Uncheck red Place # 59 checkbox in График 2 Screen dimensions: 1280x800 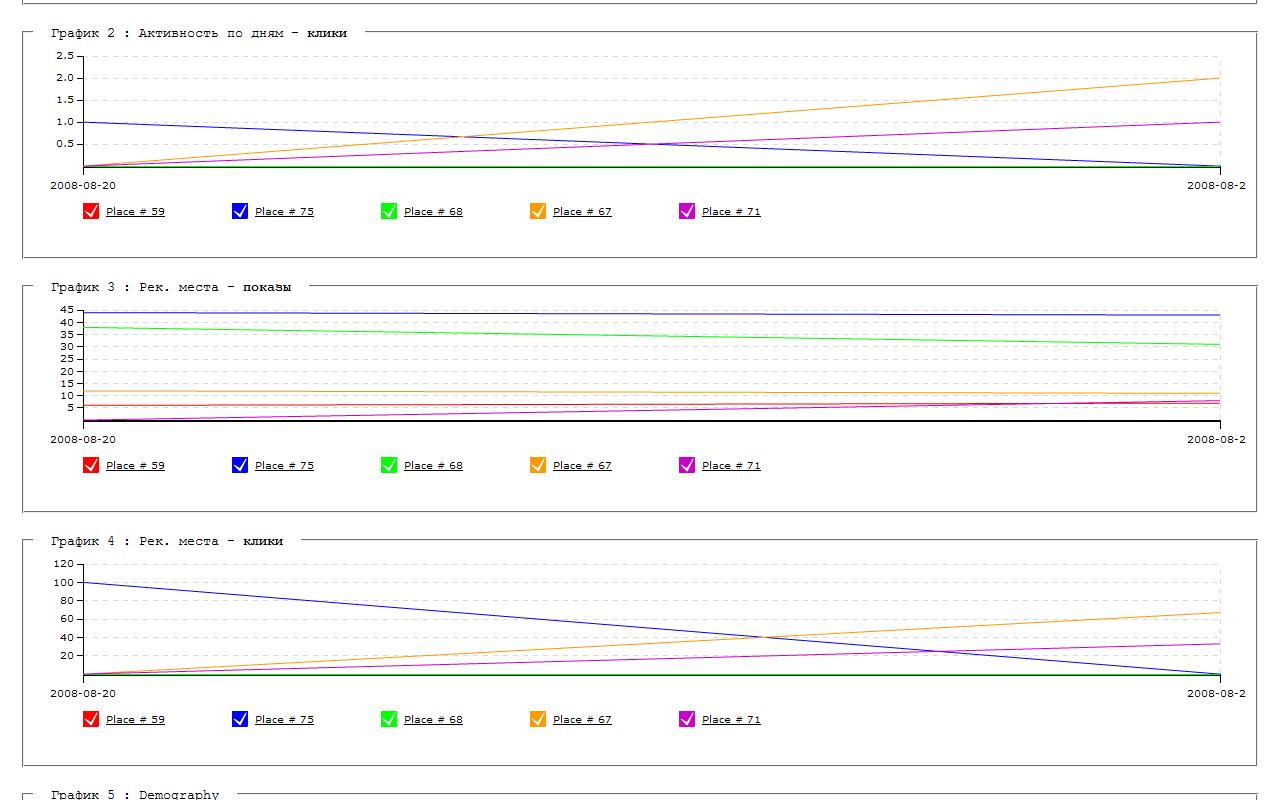click(91, 211)
